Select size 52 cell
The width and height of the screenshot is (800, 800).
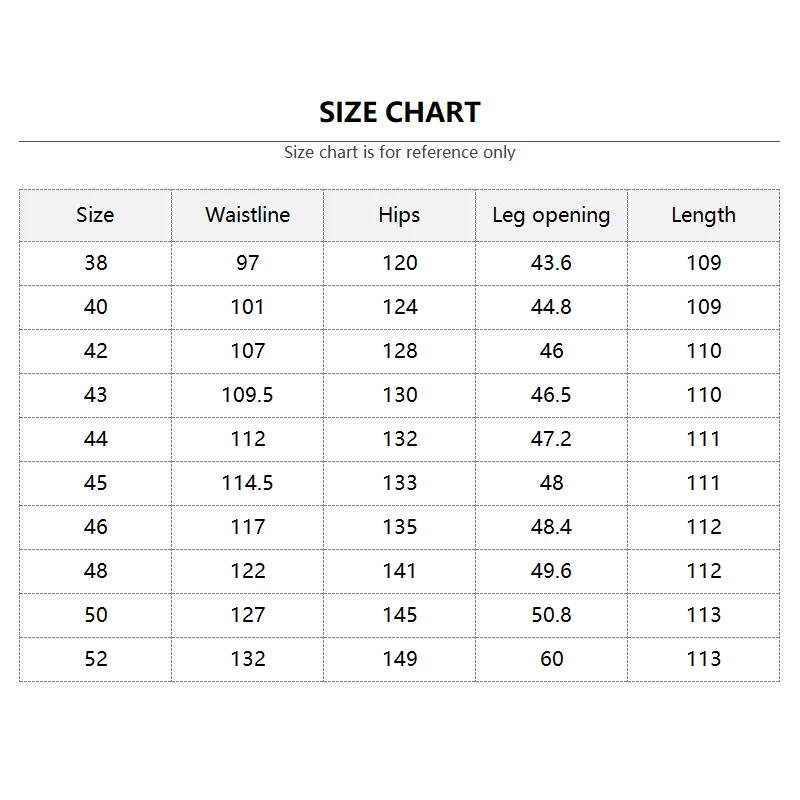click(95, 659)
